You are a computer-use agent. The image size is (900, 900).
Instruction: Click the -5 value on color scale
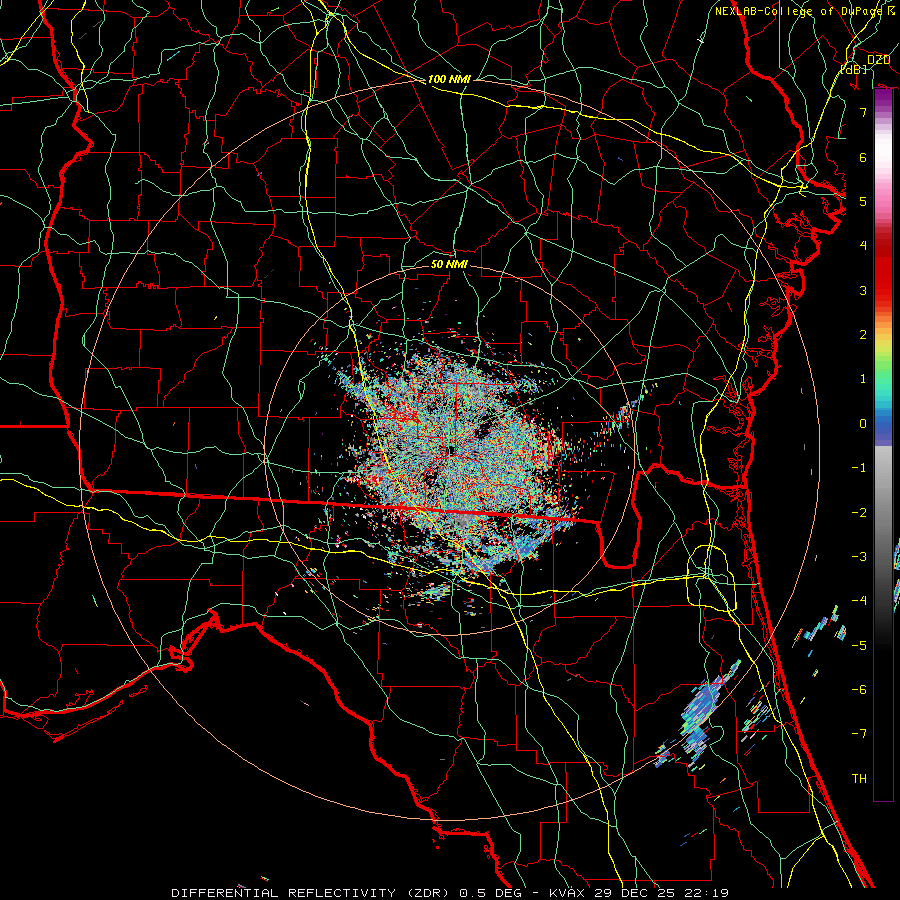point(859,646)
